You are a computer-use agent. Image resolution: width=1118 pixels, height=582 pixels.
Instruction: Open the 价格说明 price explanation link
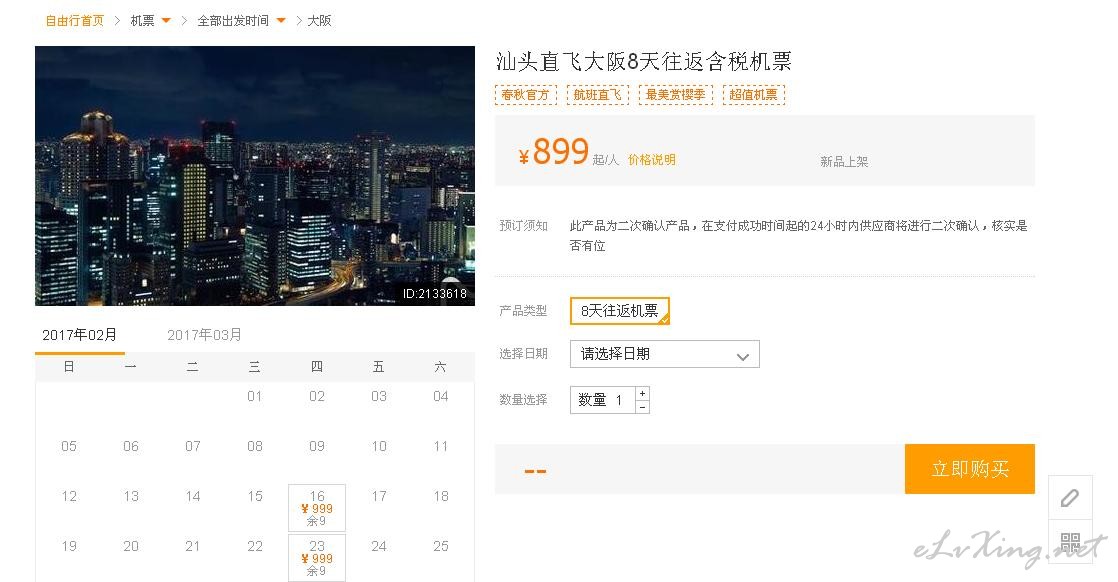pyautogui.click(x=651, y=160)
